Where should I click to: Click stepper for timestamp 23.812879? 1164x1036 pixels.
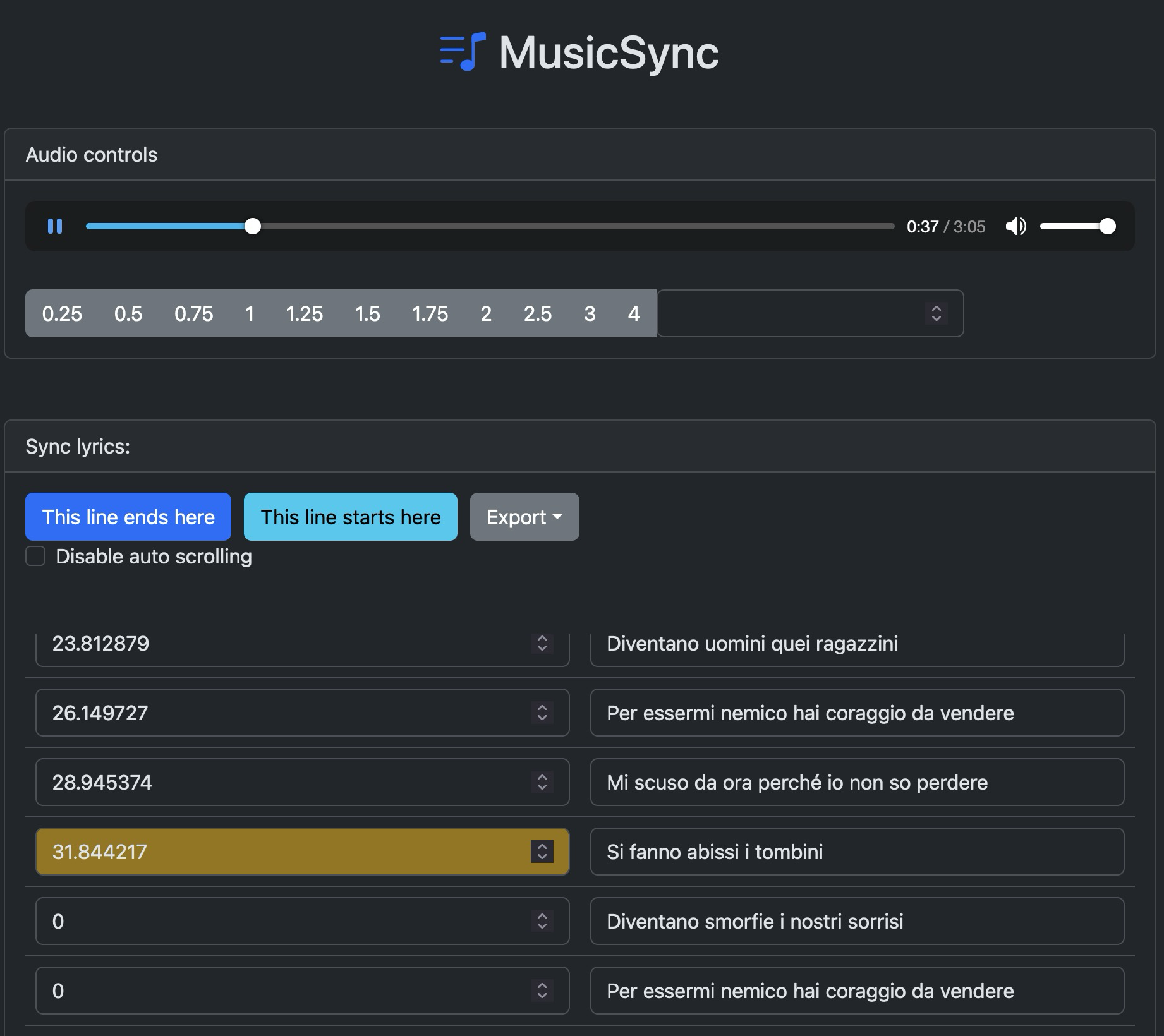[542, 643]
